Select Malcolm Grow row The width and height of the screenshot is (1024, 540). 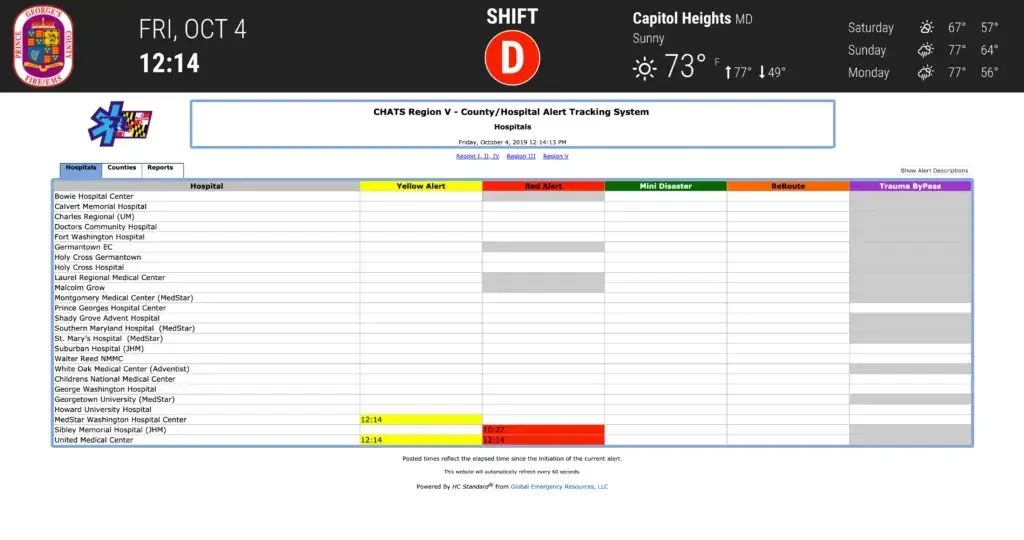point(512,287)
